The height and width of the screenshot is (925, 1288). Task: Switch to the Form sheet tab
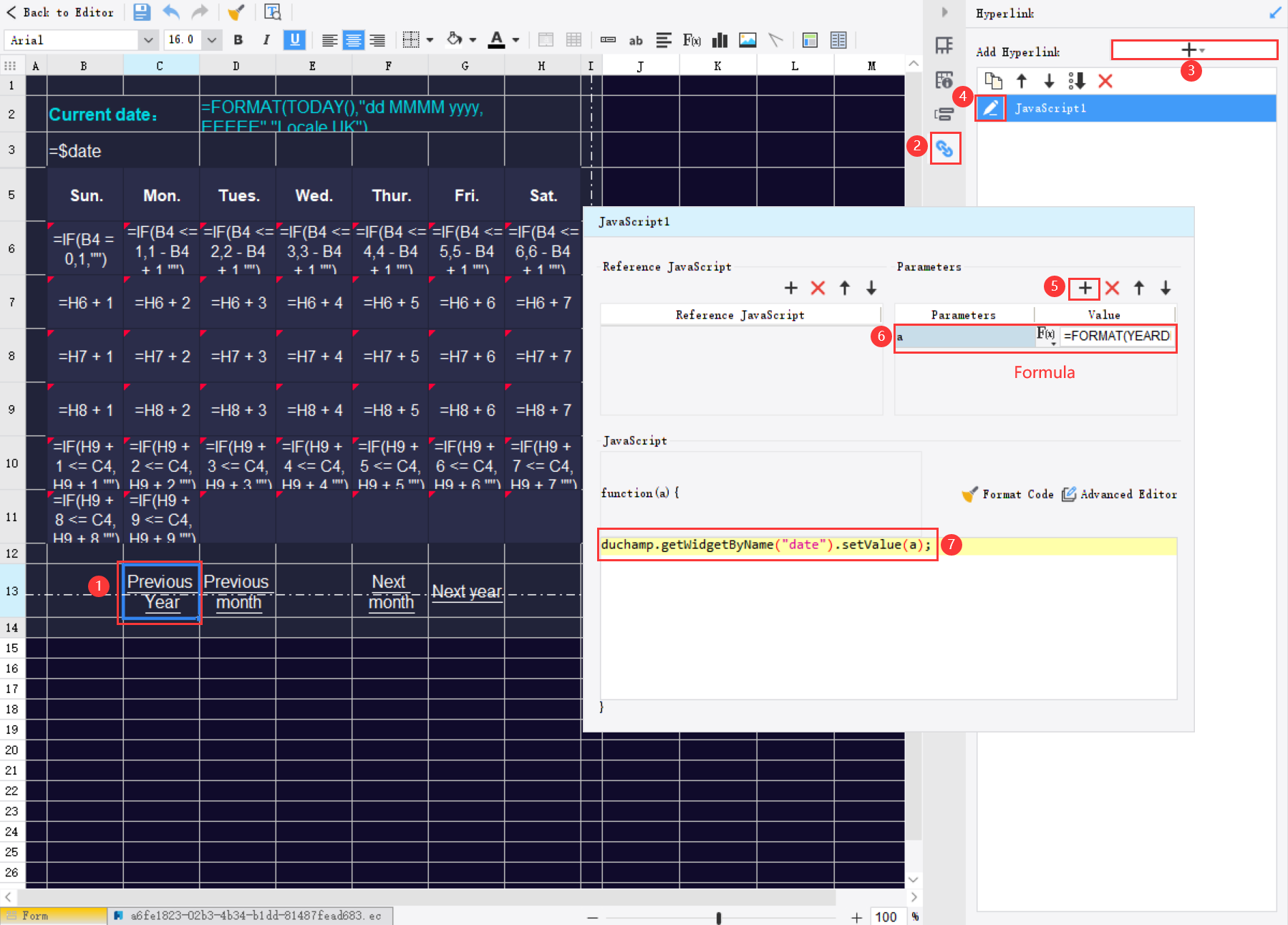54,916
